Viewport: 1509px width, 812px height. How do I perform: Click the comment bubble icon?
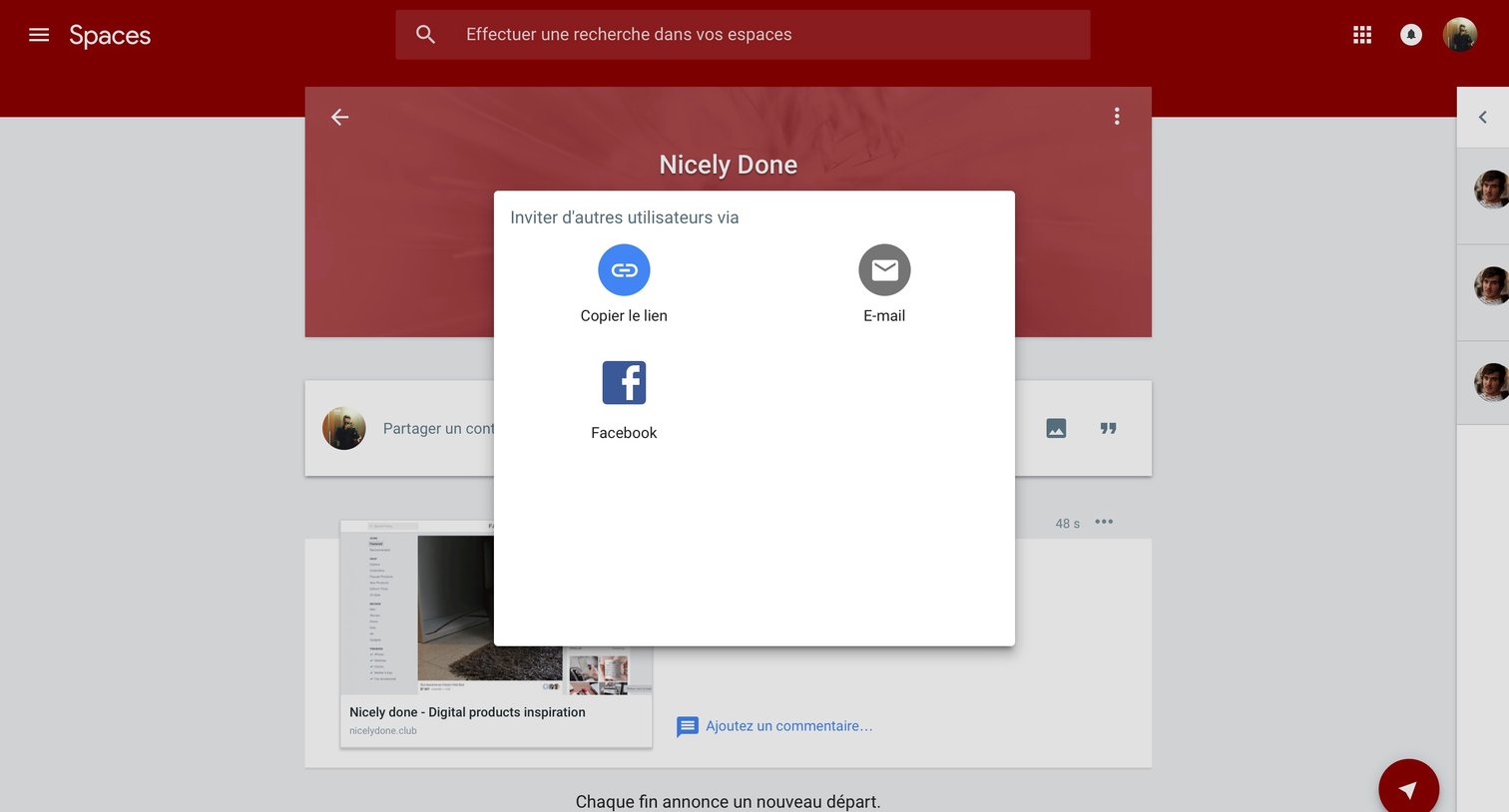[x=688, y=727]
